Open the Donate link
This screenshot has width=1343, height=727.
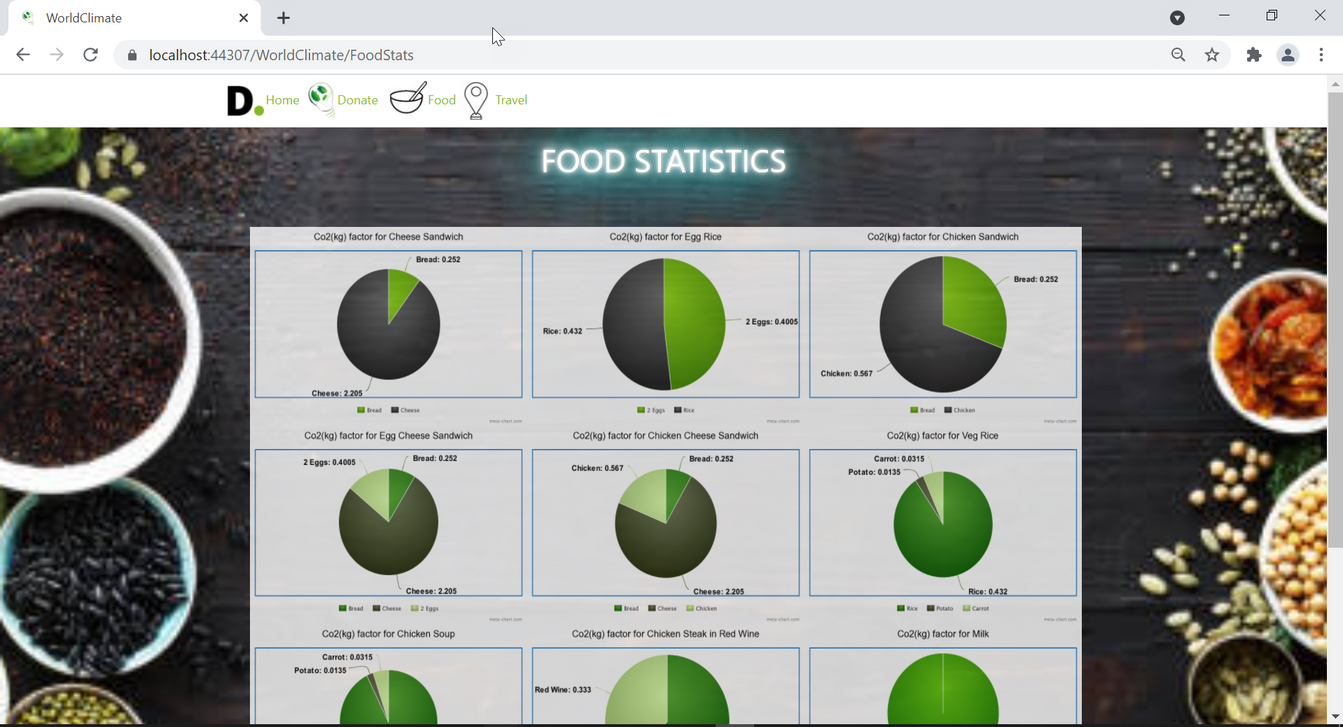pos(358,100)
